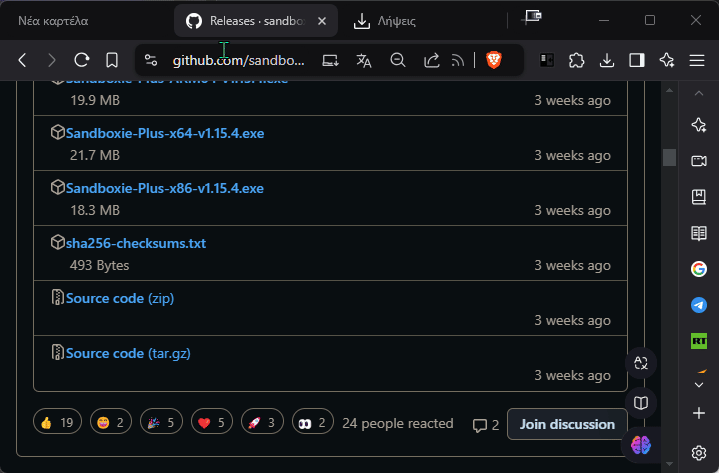
Task: Open the extensions puzzle icon
Action: (576, 60)
